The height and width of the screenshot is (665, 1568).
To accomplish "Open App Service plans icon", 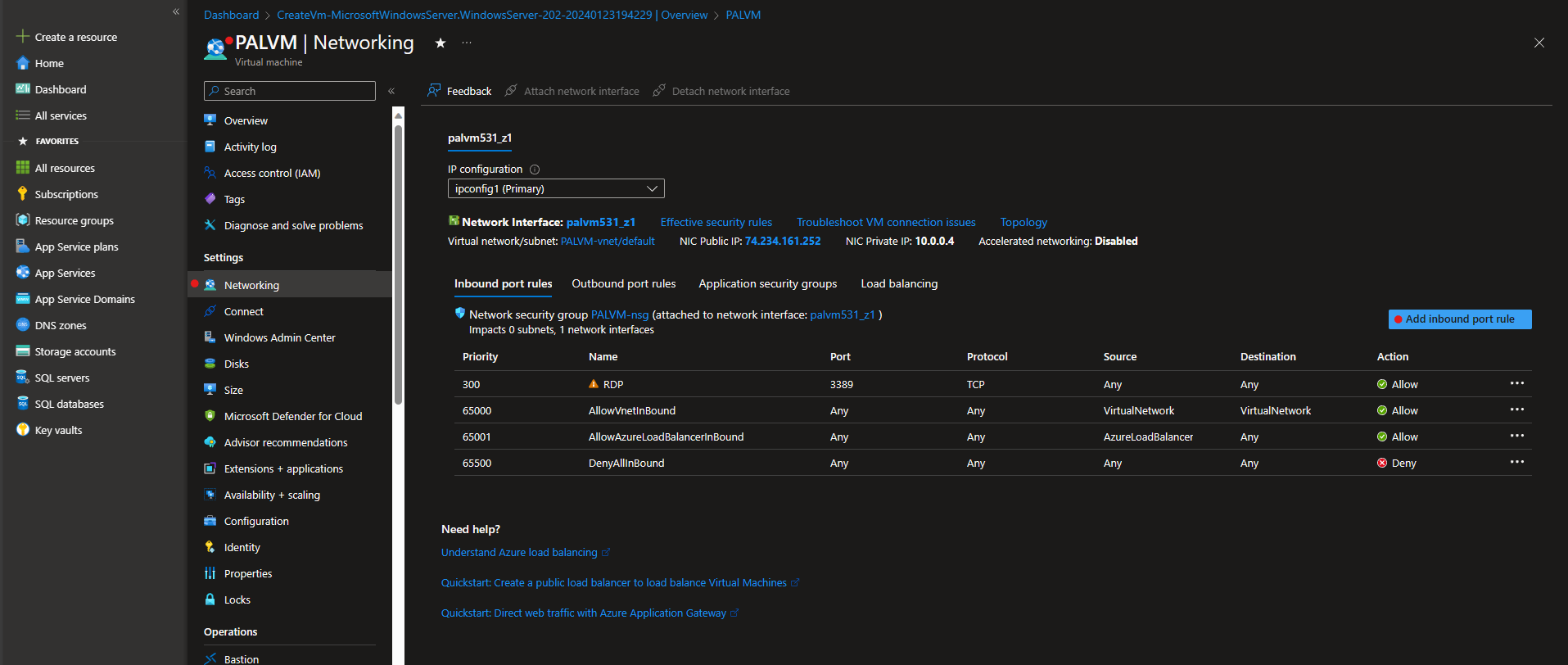I will tap(23, 247).
